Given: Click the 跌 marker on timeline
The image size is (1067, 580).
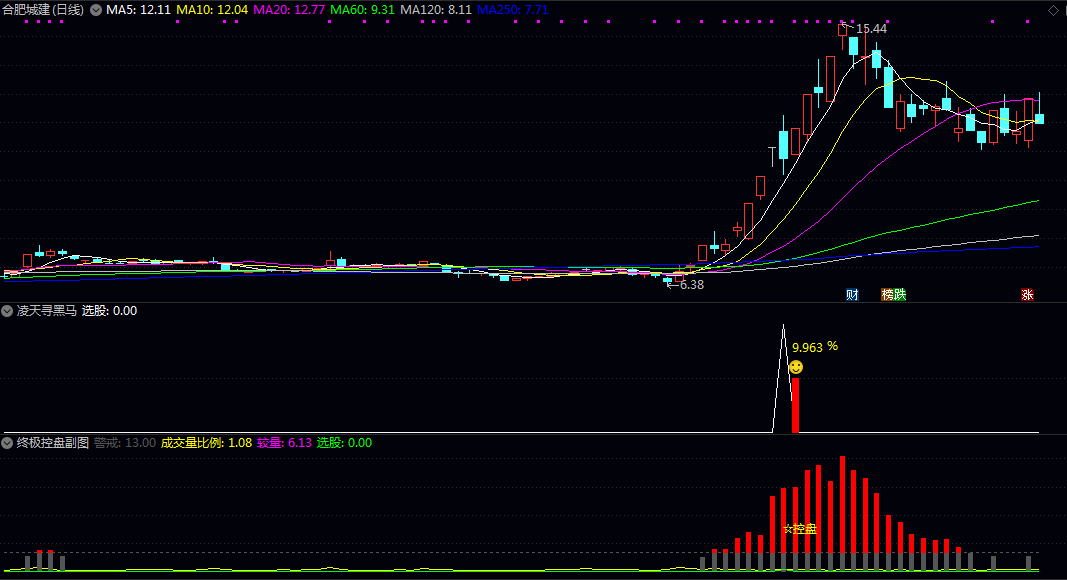Looking at the screenshot, I should click(x=900, y=295).
